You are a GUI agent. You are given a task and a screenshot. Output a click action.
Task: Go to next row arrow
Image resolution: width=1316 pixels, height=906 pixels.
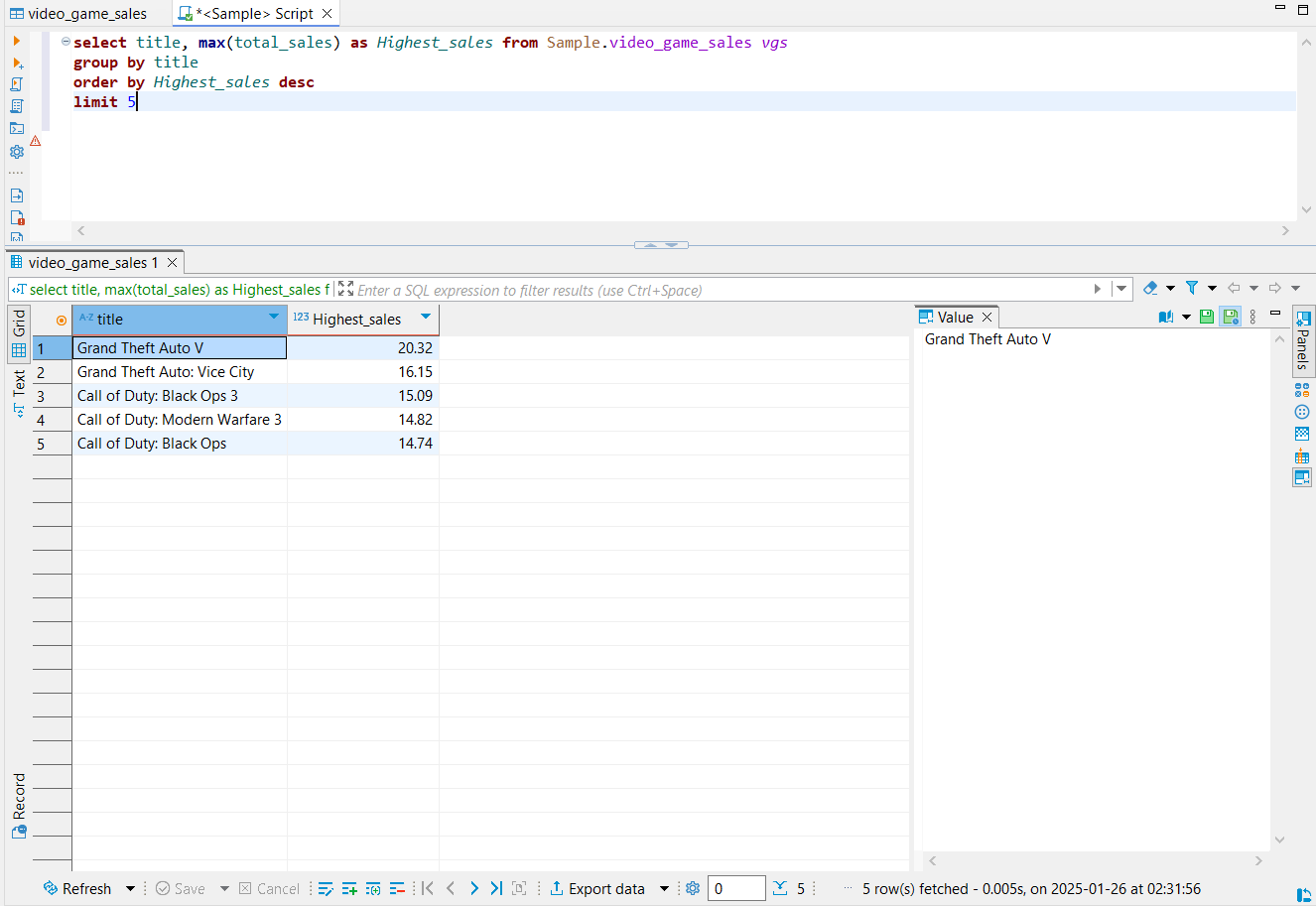click(x=473, y=888)
